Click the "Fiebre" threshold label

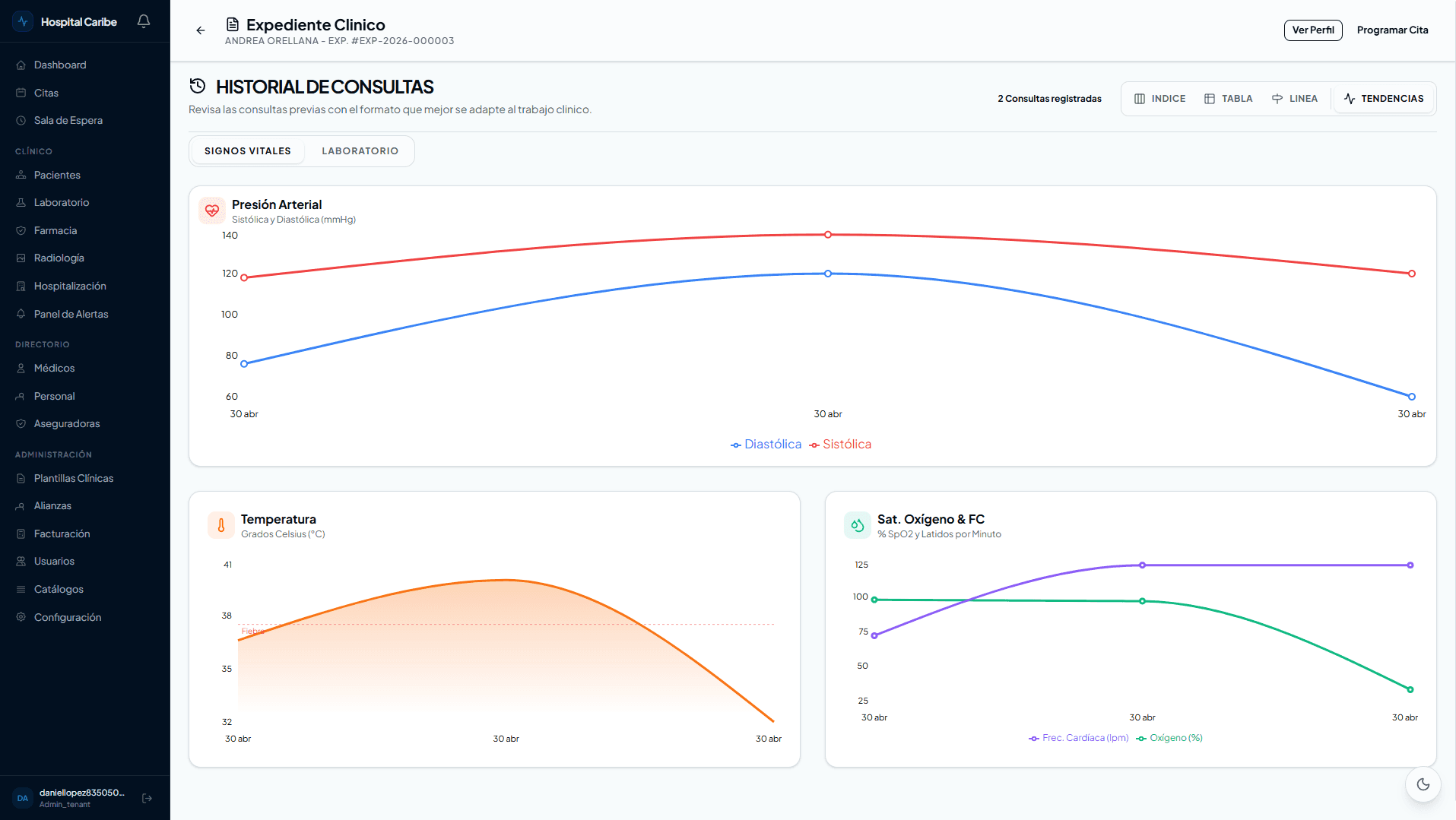point(252,632)
